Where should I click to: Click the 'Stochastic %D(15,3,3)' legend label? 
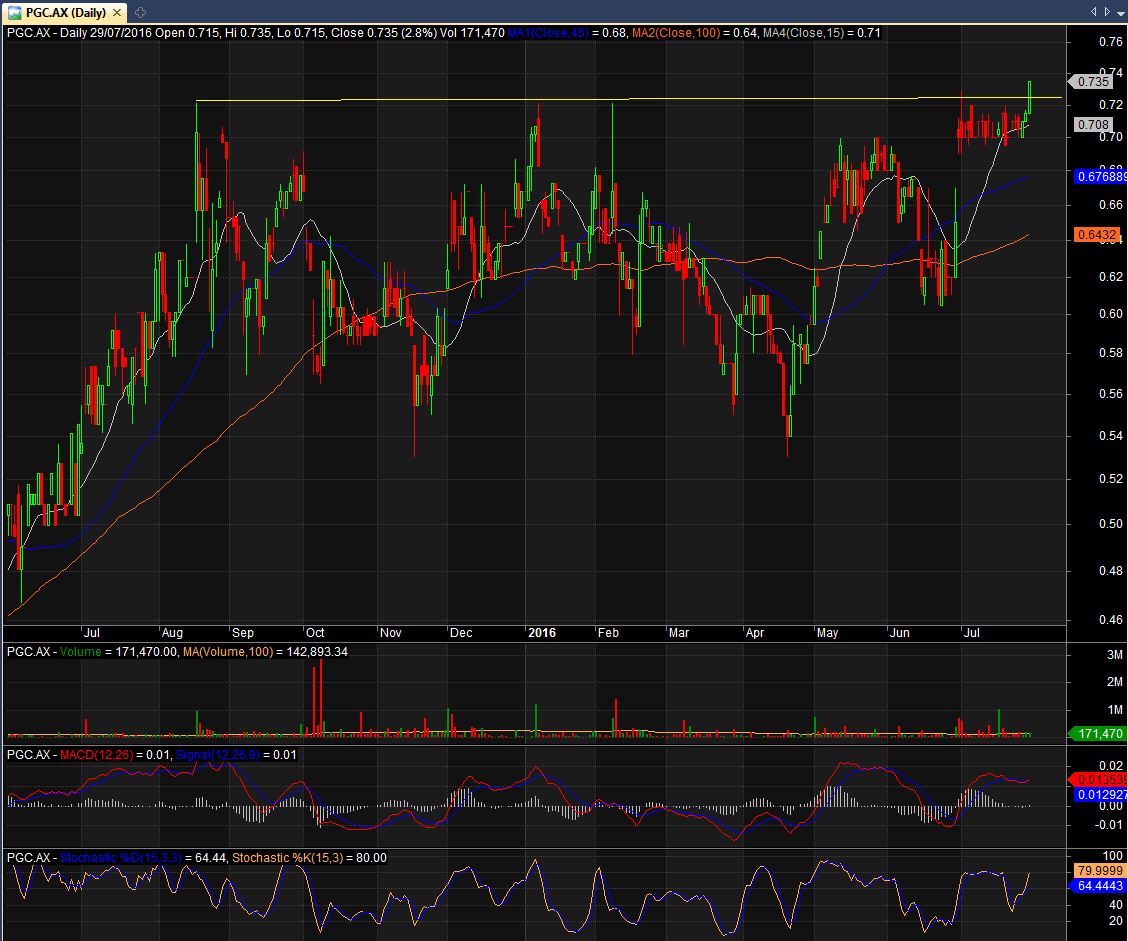(120, 858)
